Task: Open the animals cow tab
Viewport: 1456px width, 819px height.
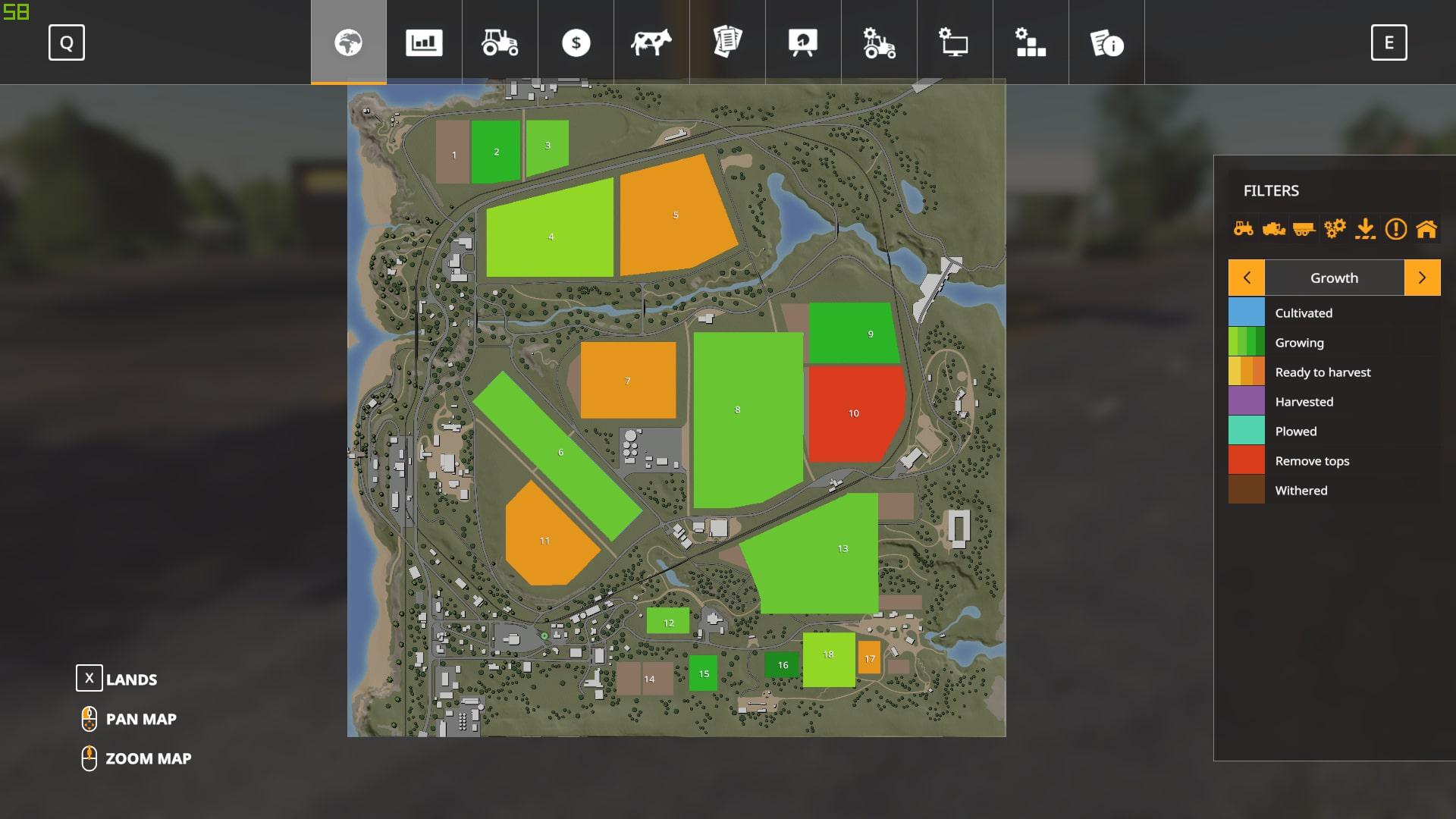Action: [x=651, y=42]
